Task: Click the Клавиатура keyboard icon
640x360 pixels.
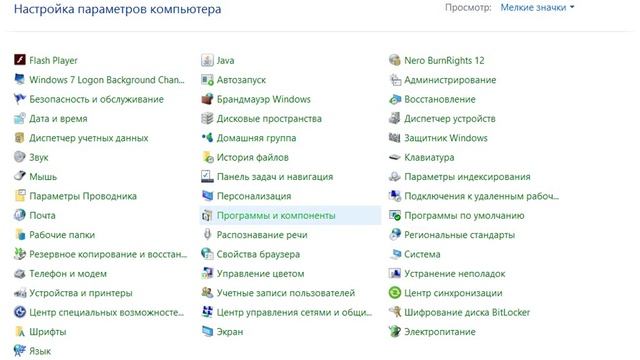Action: click(395, 157)
